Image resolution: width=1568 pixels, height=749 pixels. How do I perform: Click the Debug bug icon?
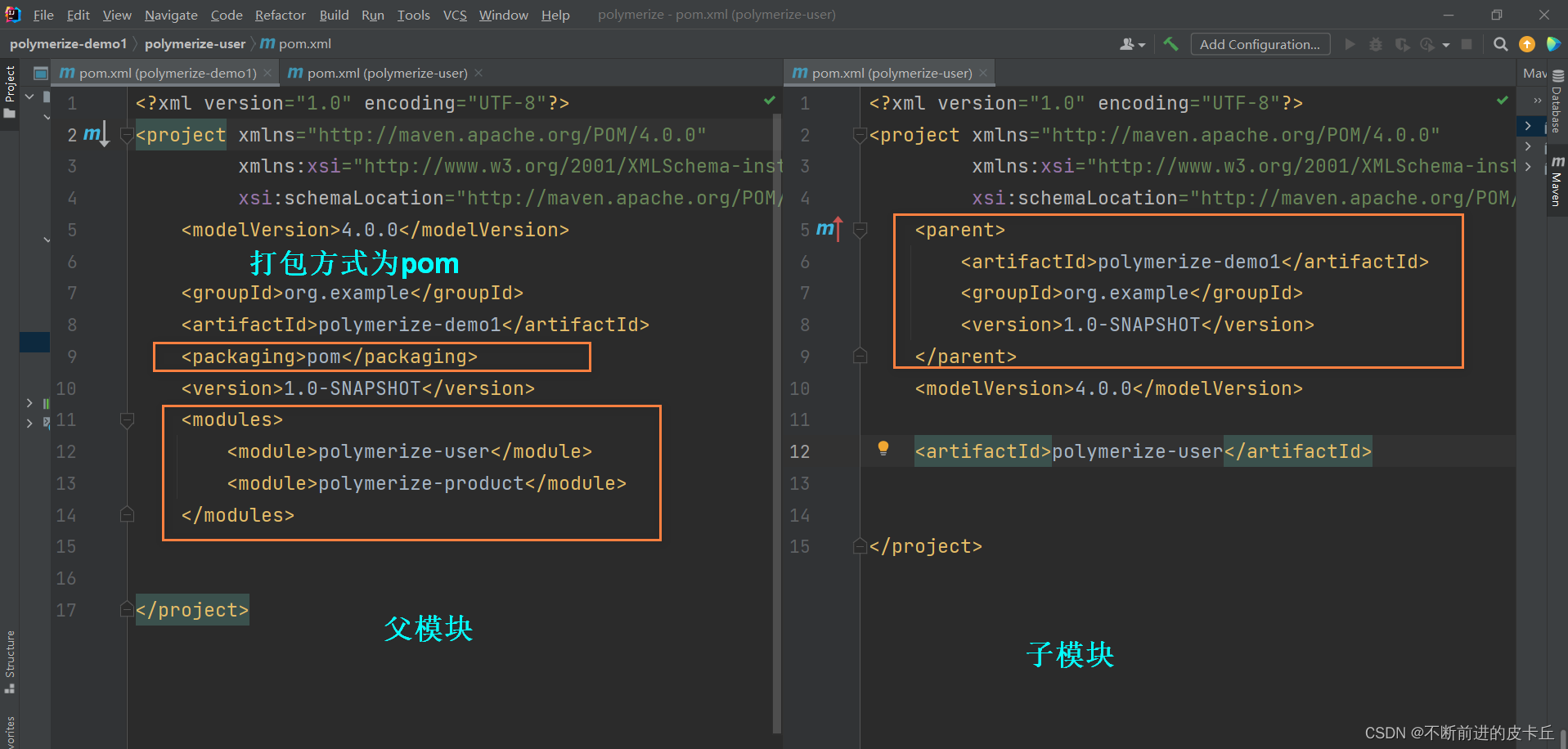[x=1376, y=44]
